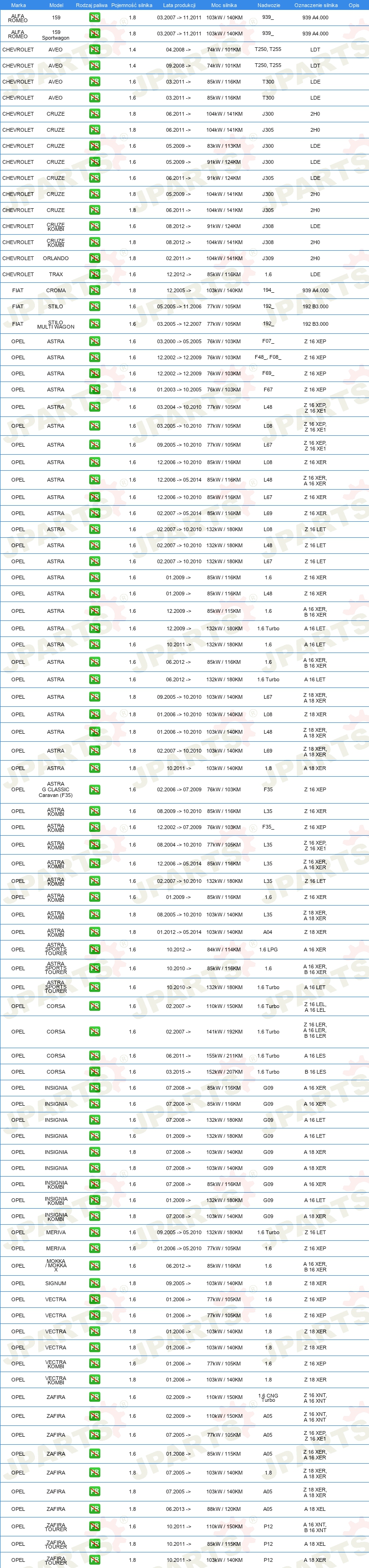Click fuel icon for Zafira 88kW / 120KM
Screen dimensions: 369x1568
pyautogui.click(x=94, y=1509)
